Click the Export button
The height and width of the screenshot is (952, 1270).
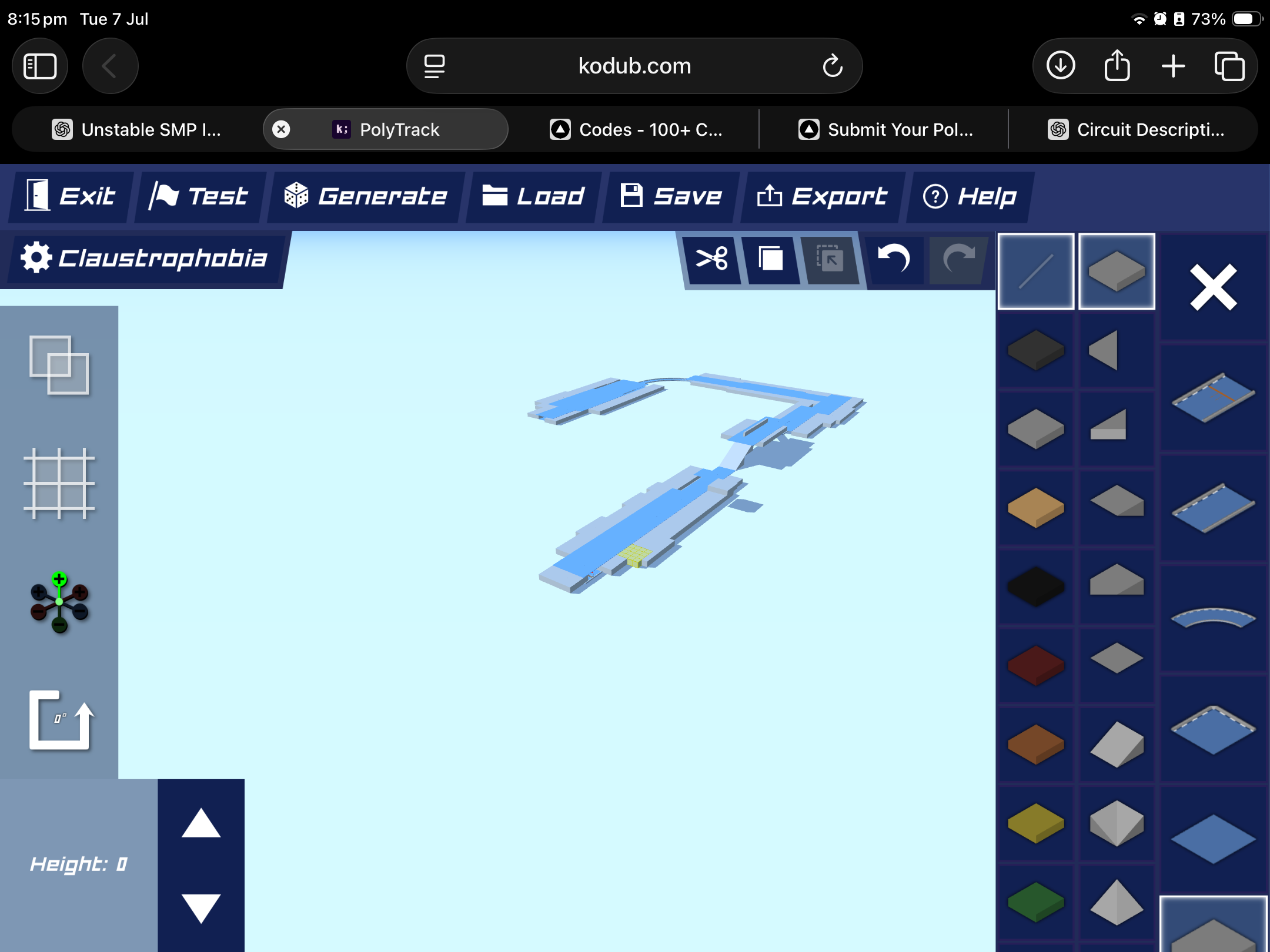(822, 196)
